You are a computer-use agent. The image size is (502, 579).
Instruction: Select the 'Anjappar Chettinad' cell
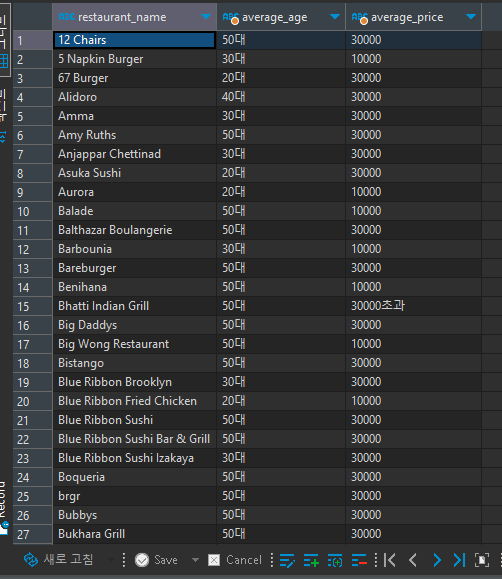click(x=134, y=154)
